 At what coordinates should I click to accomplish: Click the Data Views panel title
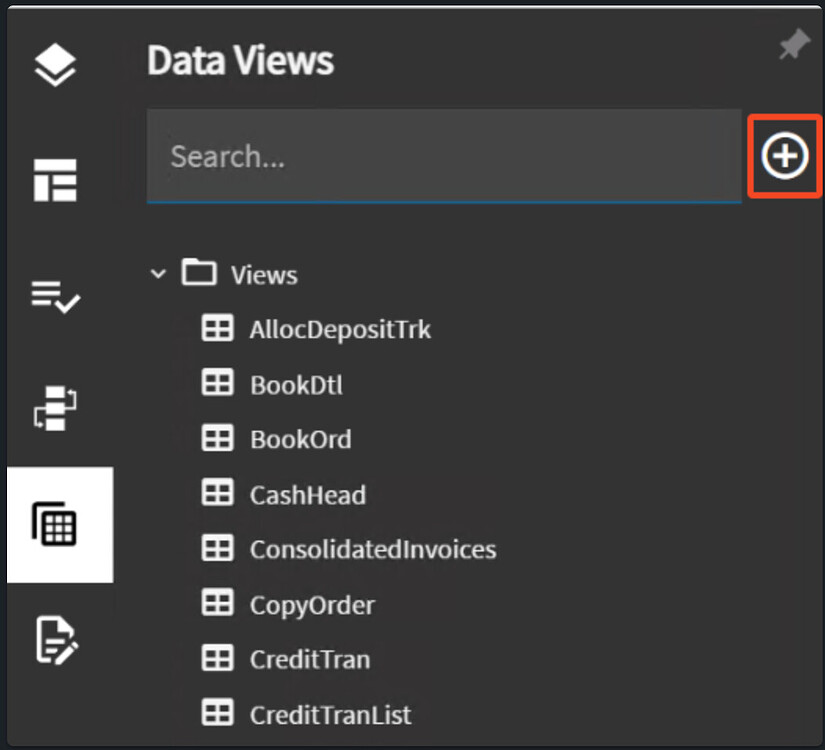pyautogui.click(x=239, y=60)
